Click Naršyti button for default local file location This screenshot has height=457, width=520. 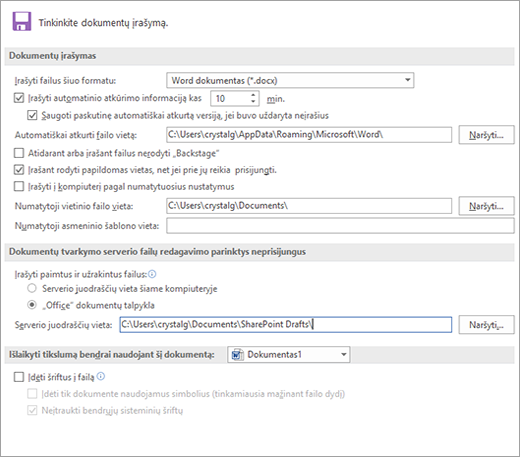click(486, 206)
